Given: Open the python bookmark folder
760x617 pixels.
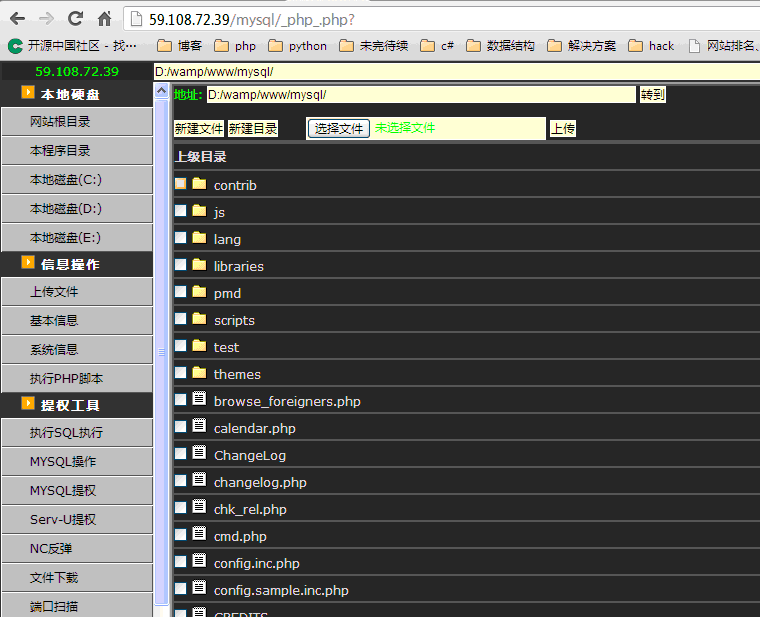Looking at the screenshot, I should (x=298, y=46).
